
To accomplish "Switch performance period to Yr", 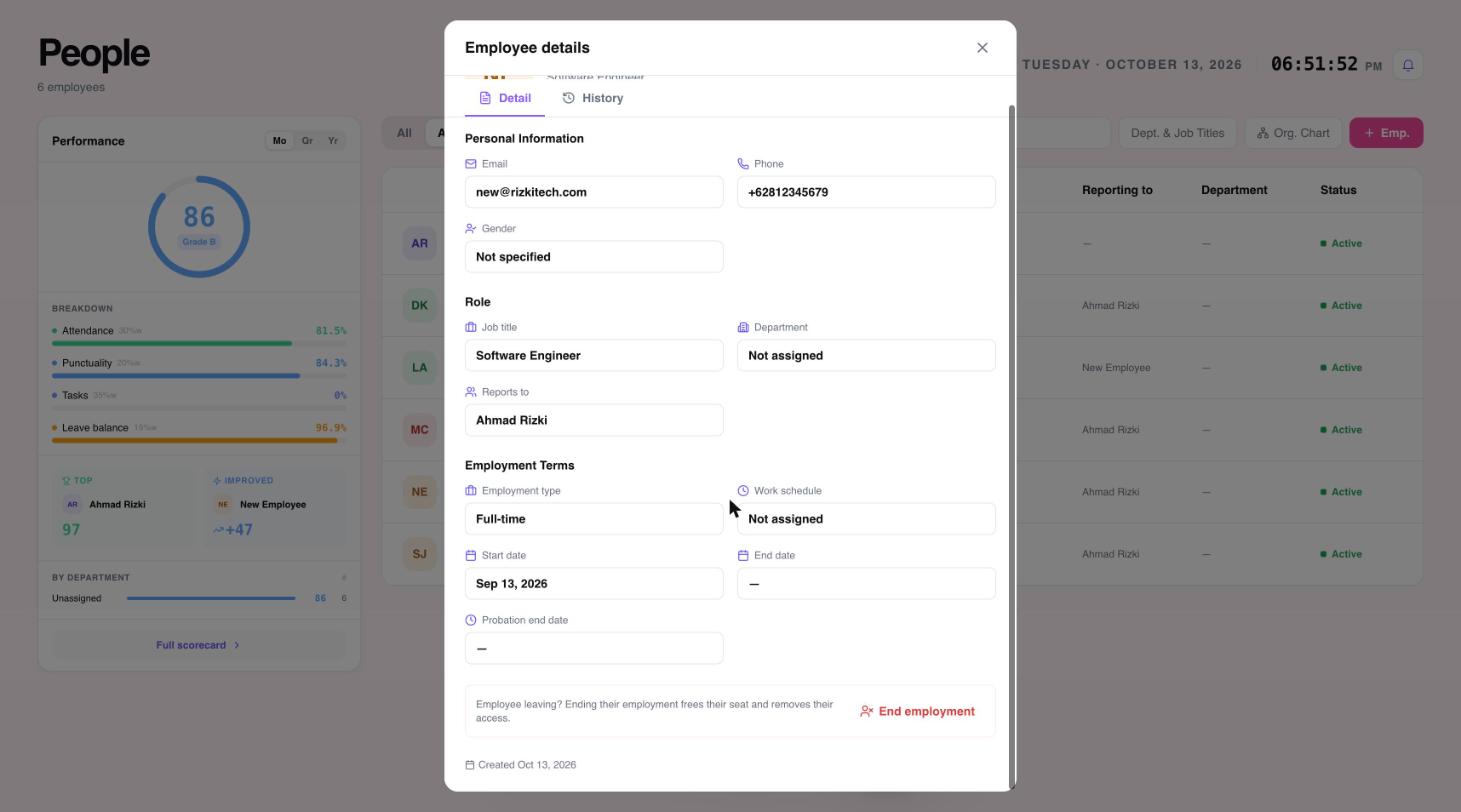I will (x=333, y=141).
